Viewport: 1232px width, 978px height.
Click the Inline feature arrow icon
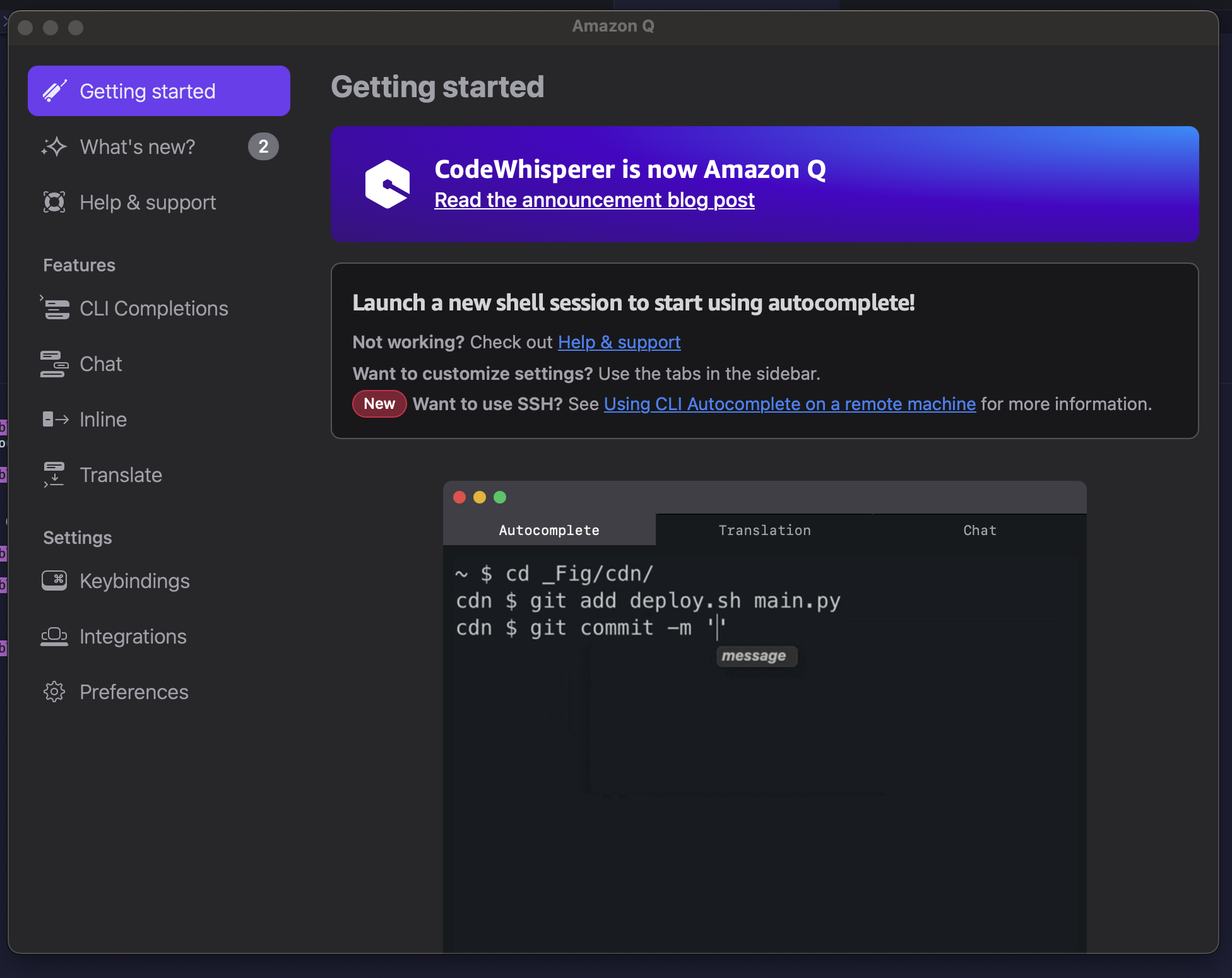(56, 419)
